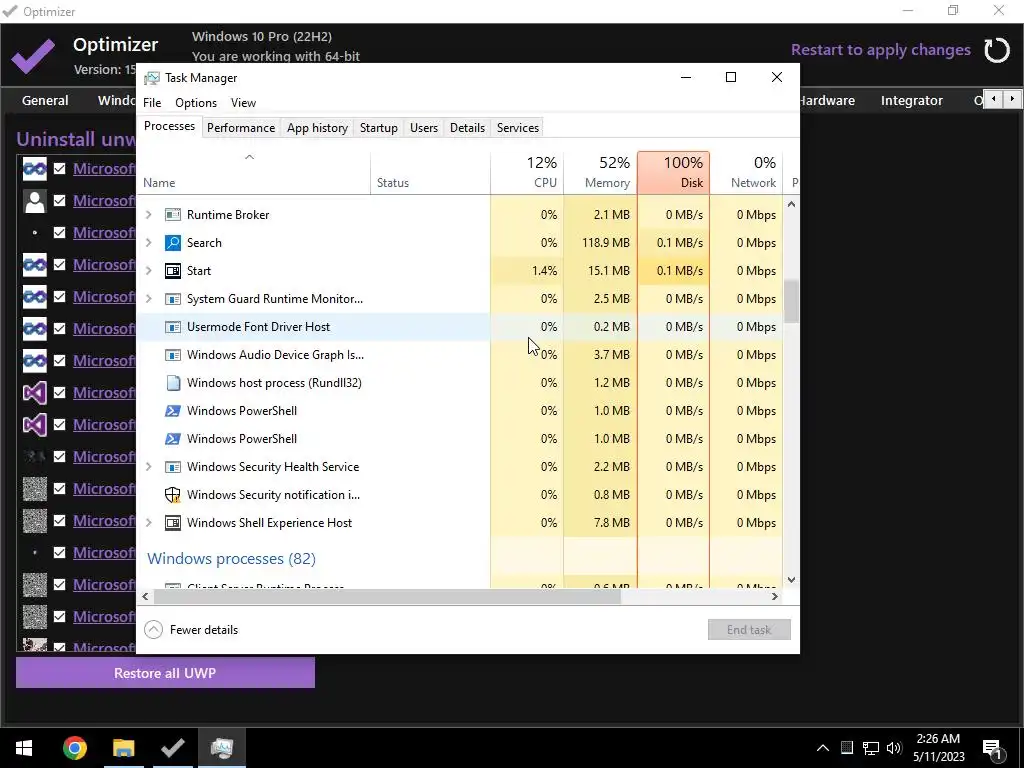Click the Runtime Broker process icon
Viewport: 1024px width, 768px height.
(x=172, y=215)
